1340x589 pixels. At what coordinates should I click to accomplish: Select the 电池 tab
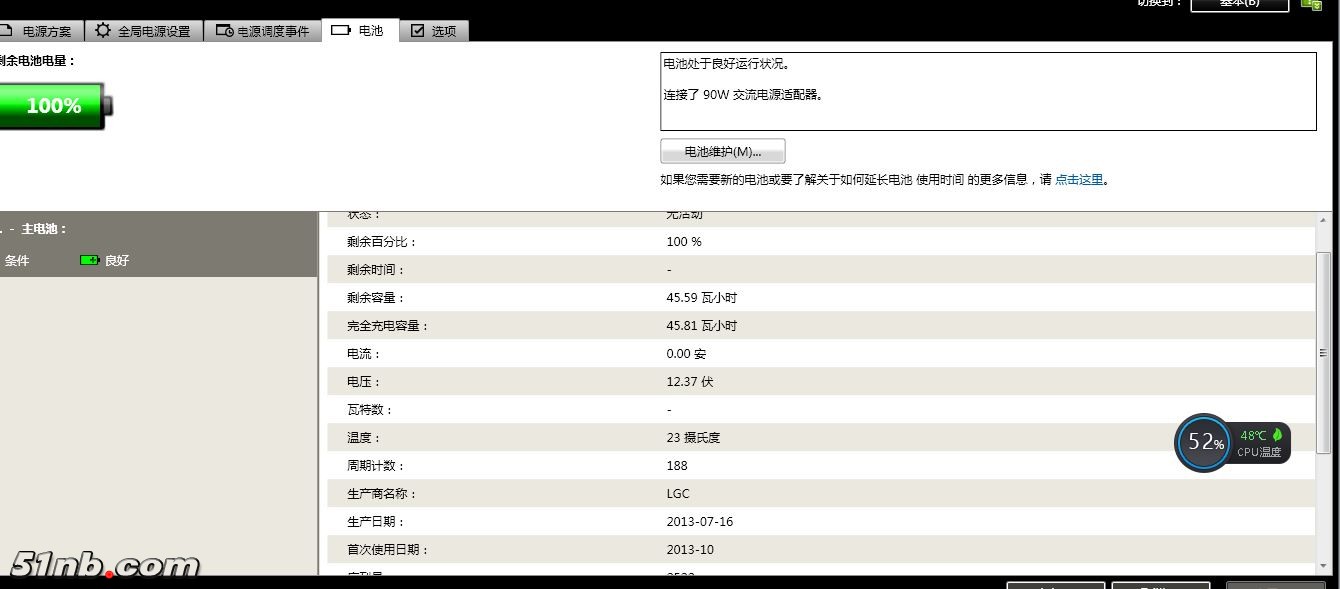tap(360, 31)
